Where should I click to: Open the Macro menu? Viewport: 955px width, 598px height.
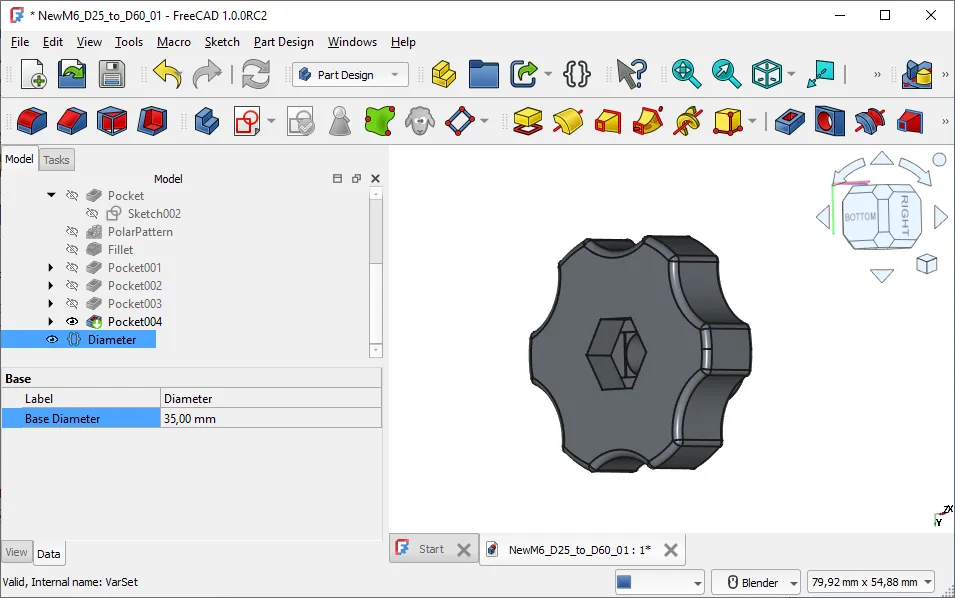point(174,42)
